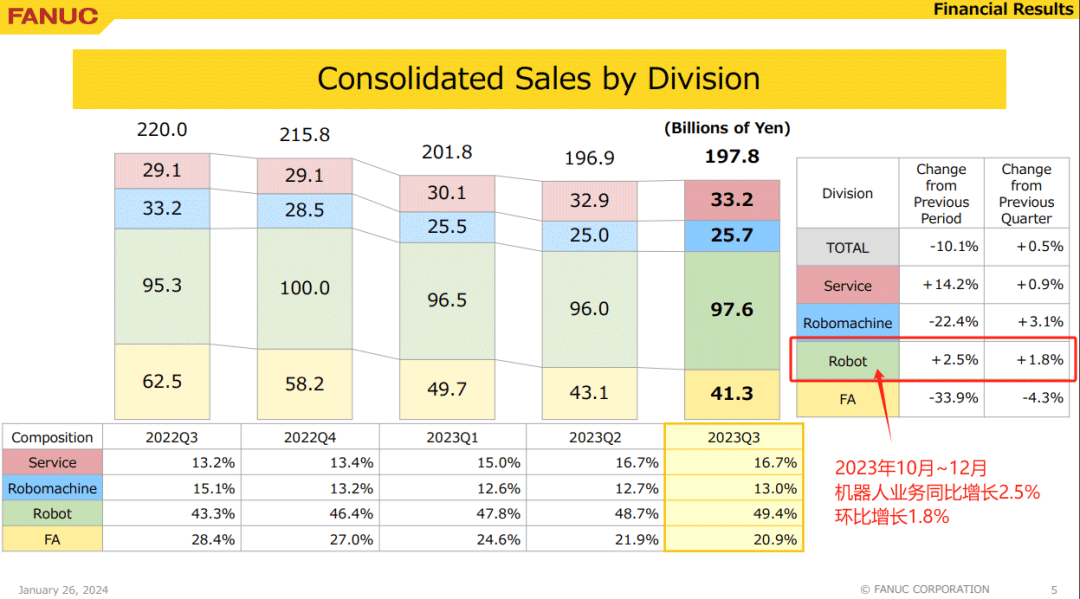Click the green Robot row label in Composition table

(x=52, y=514)
